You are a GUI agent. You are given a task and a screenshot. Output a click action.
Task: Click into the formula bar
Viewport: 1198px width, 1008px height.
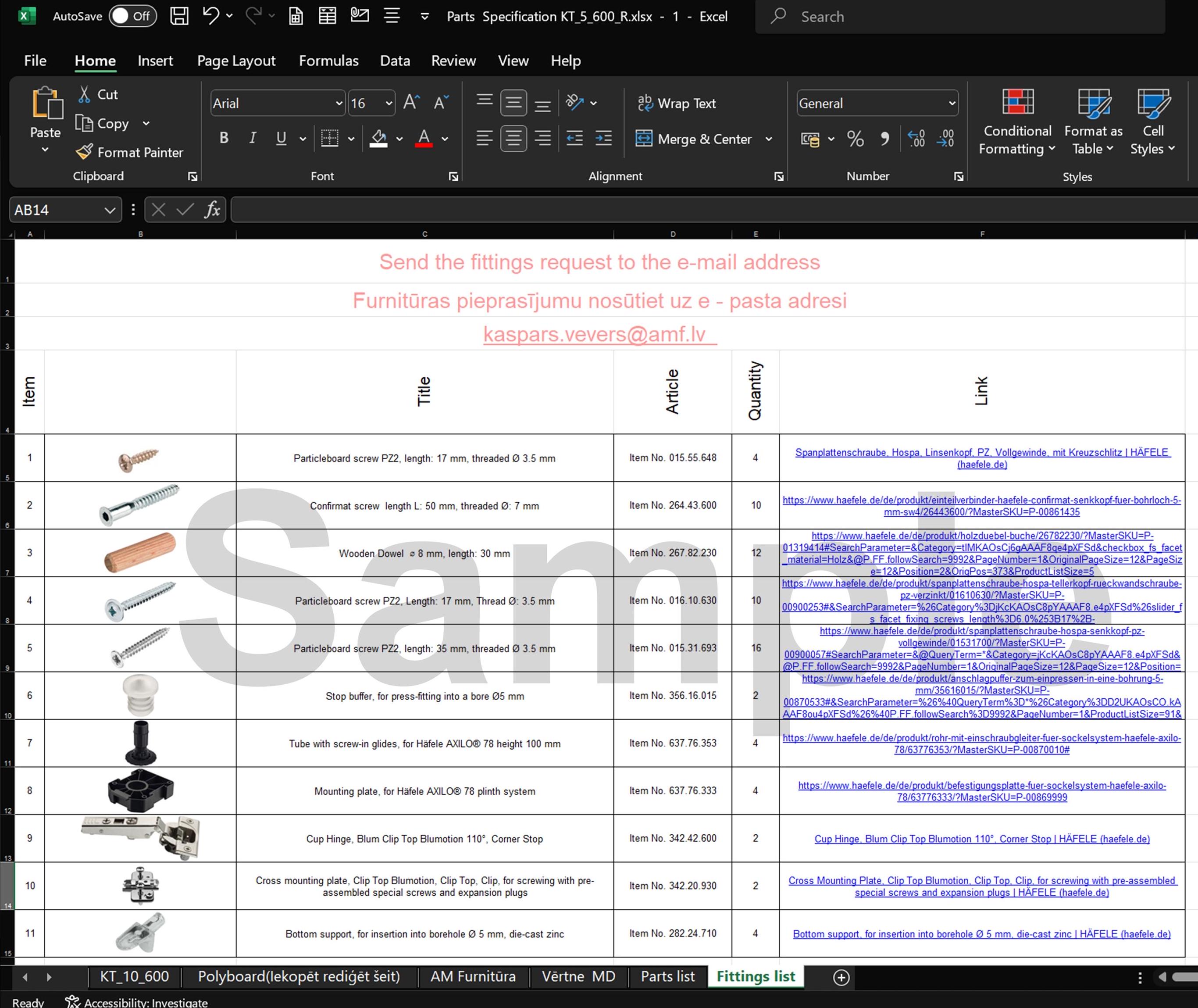(714, 210)
